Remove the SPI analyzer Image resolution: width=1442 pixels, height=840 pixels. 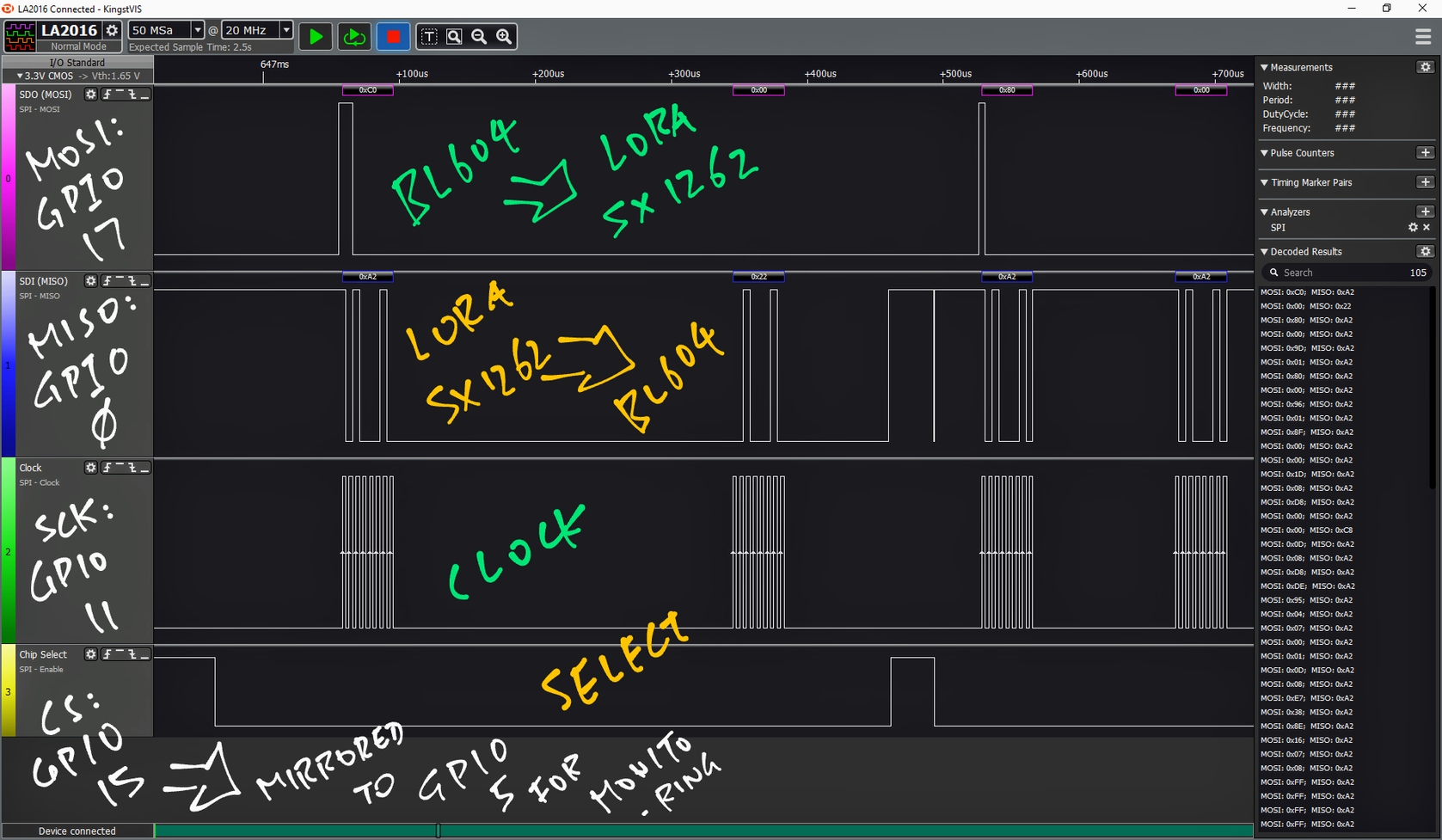tap(1427, 228)
